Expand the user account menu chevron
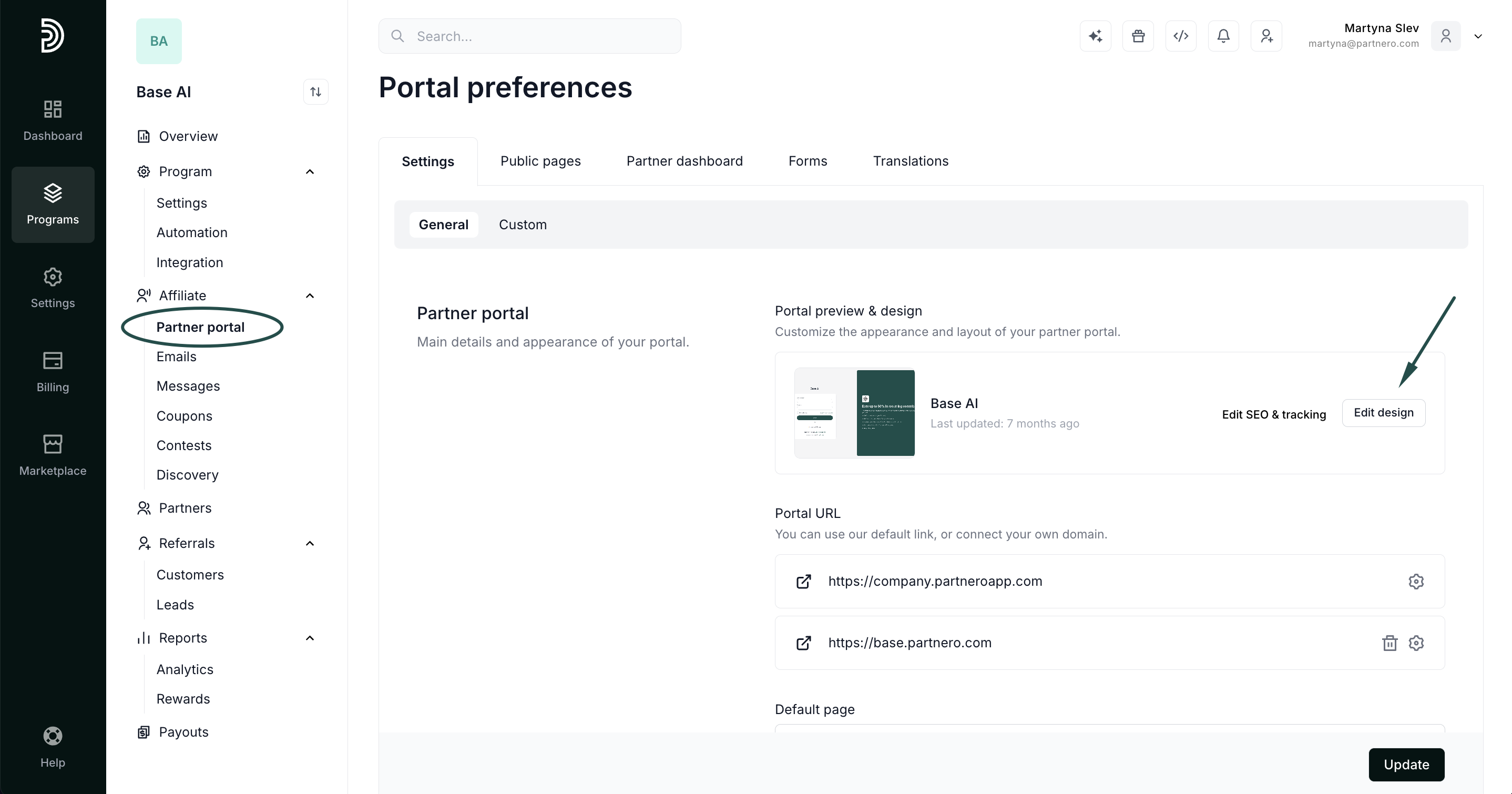This screenshot has width=1512, height=794. [x=1478, y=36]
